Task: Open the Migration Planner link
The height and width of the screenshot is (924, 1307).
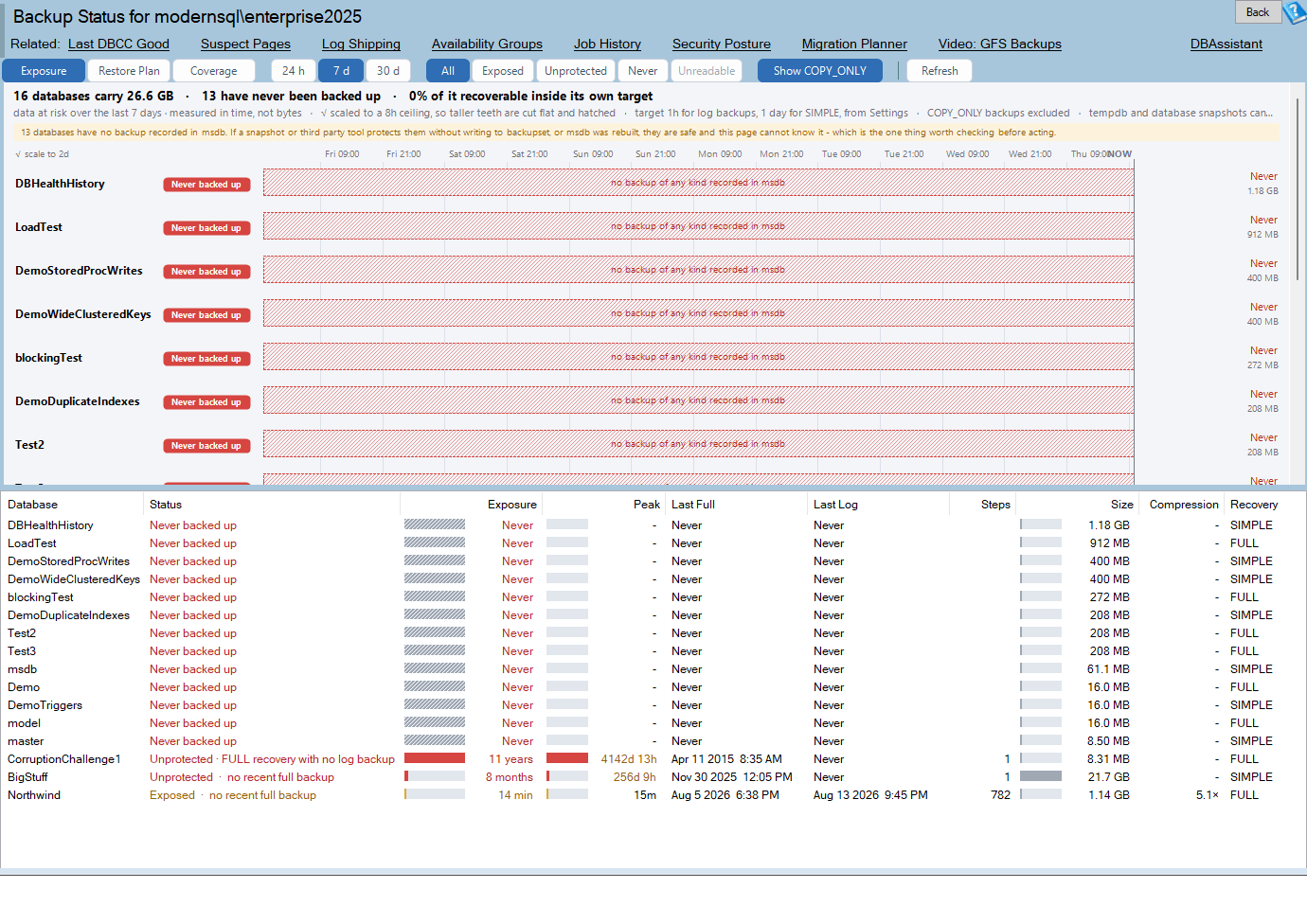Action: pos(854,44)
